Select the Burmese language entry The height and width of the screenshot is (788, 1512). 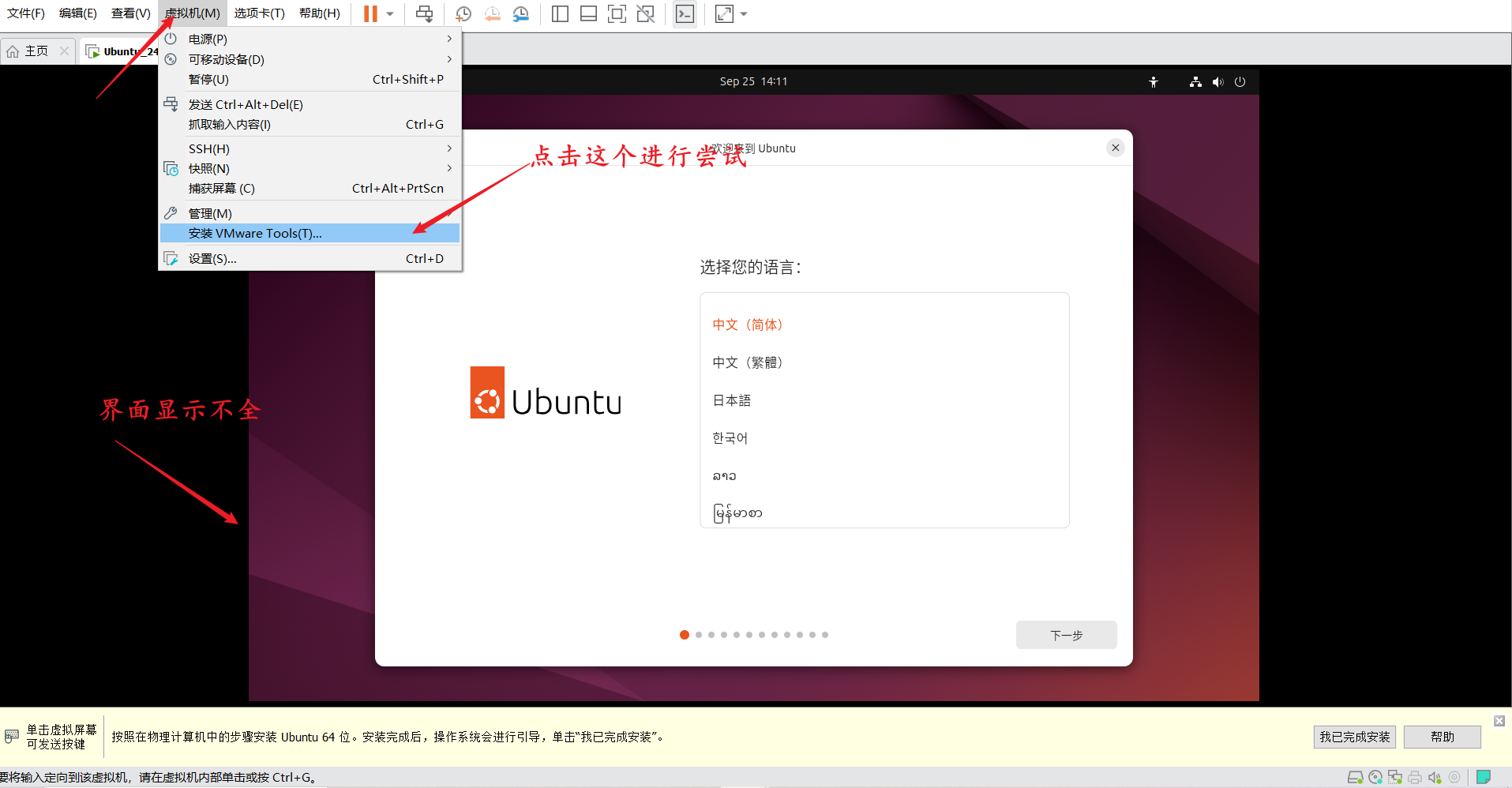click(x=884, y=513)
